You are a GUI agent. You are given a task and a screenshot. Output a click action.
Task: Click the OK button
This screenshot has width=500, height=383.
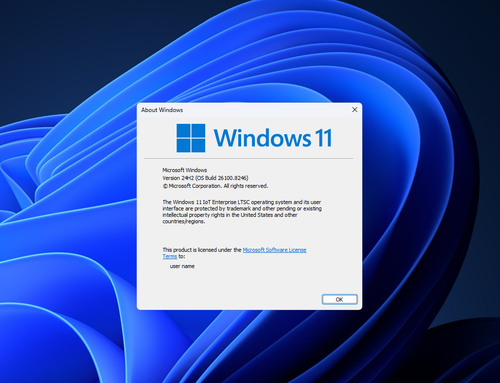[x=339, y=299]
